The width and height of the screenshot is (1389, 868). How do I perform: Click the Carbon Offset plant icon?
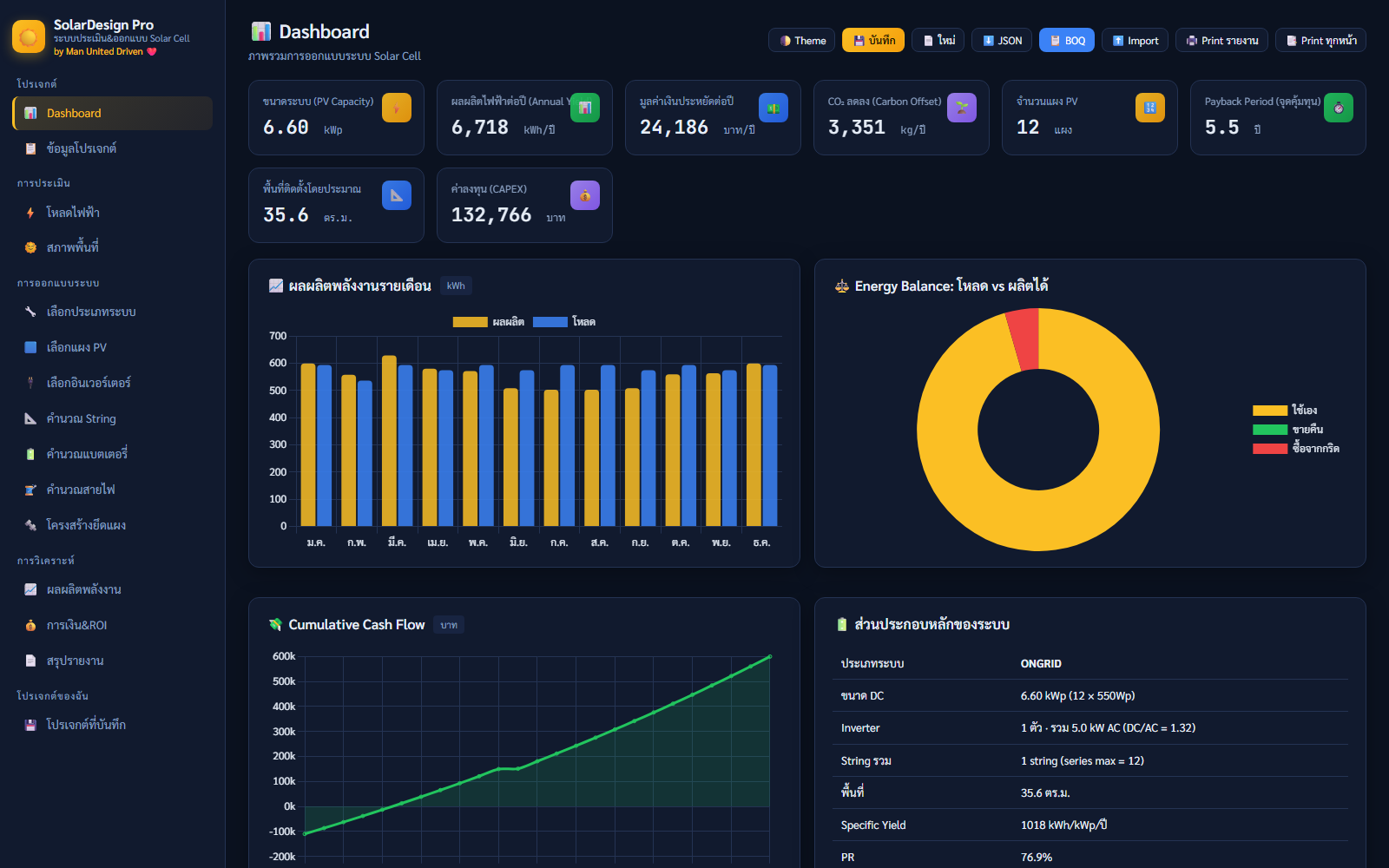[962, 108]
